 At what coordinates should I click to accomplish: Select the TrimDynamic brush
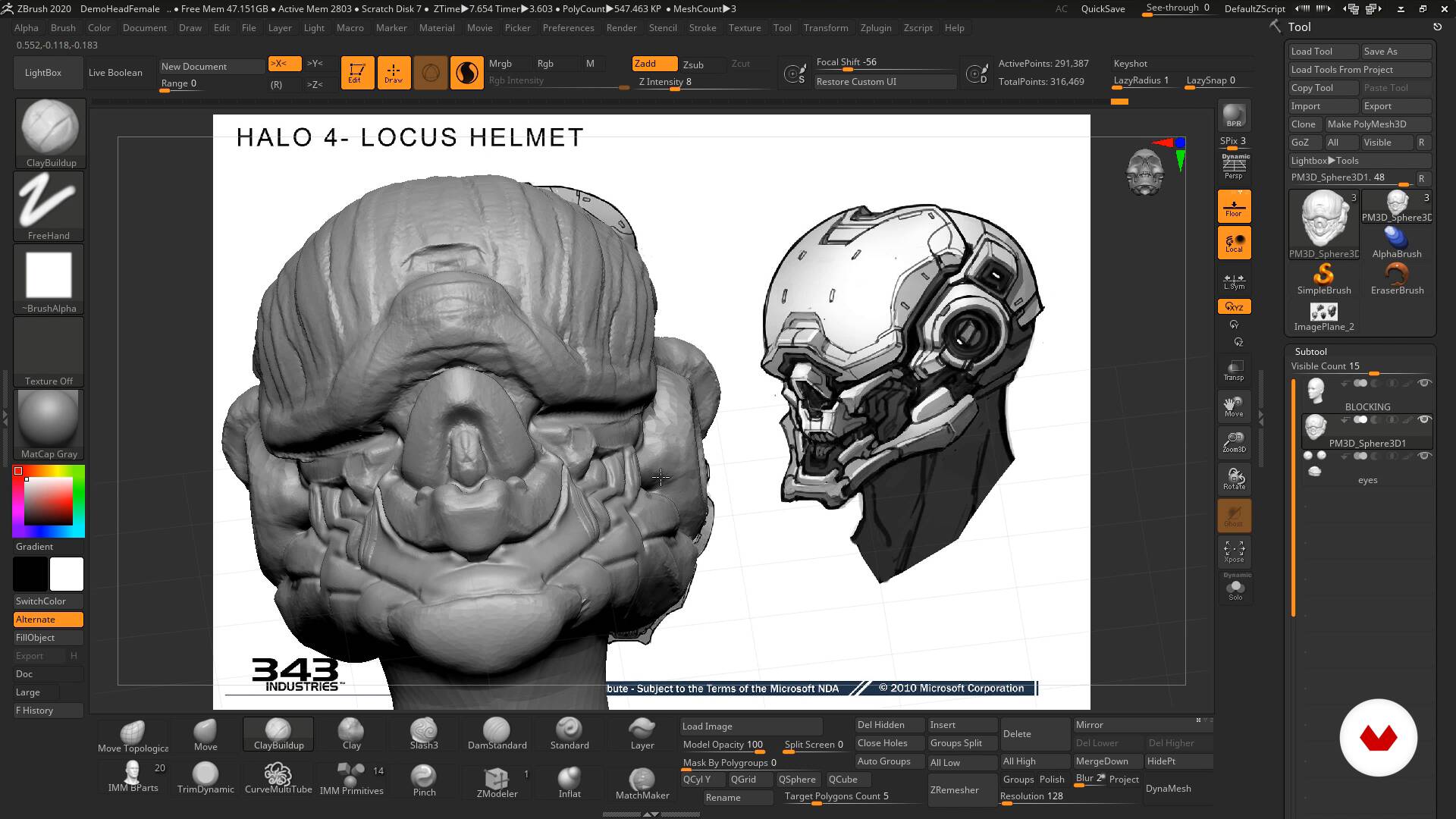(206, 778)
